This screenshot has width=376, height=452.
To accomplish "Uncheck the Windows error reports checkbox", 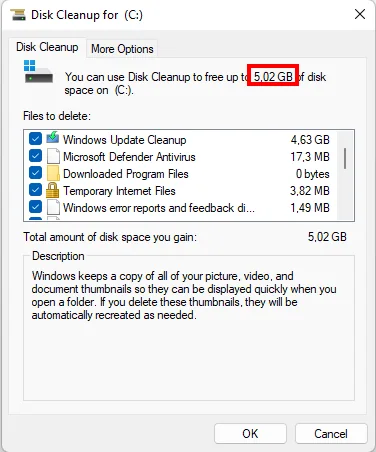I will click(35, 207).
